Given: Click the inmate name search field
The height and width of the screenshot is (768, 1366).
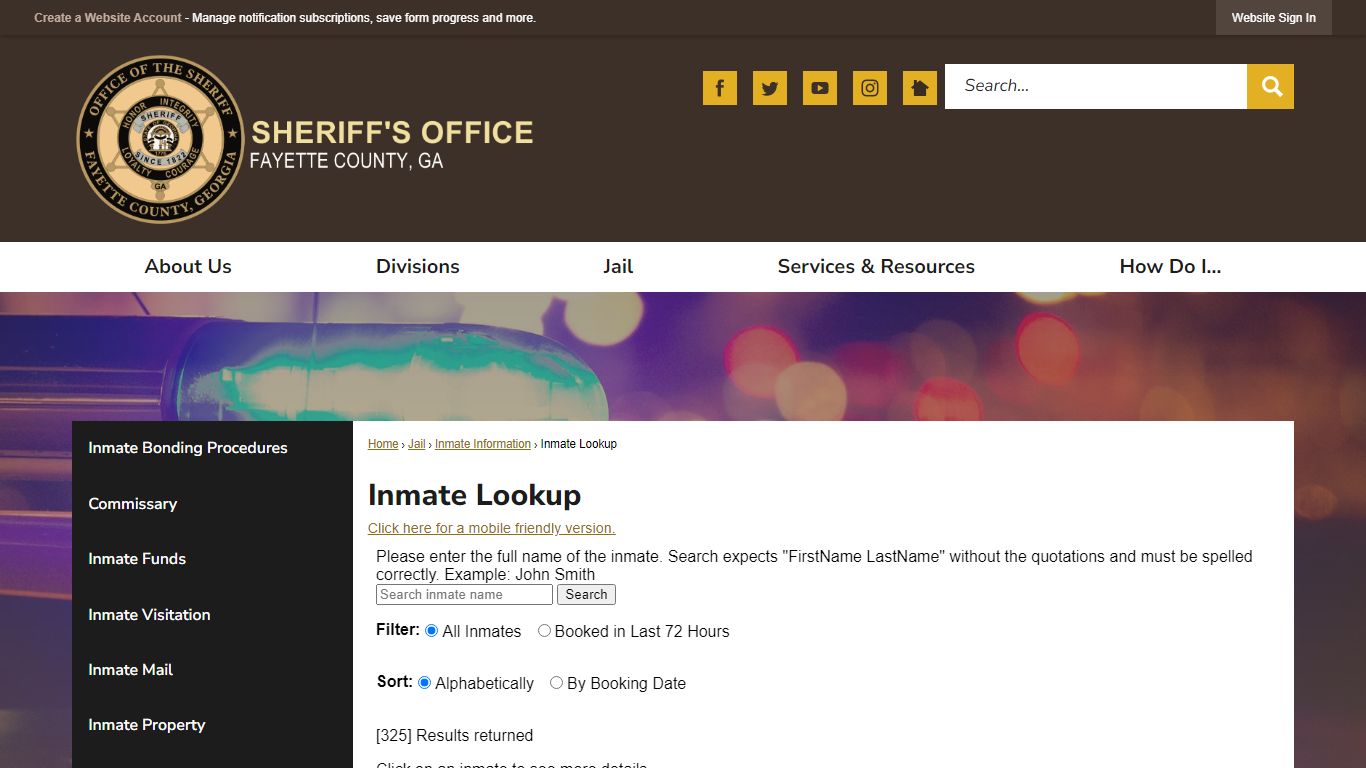Looking at the screenshot, I should [x=463, y=594].
